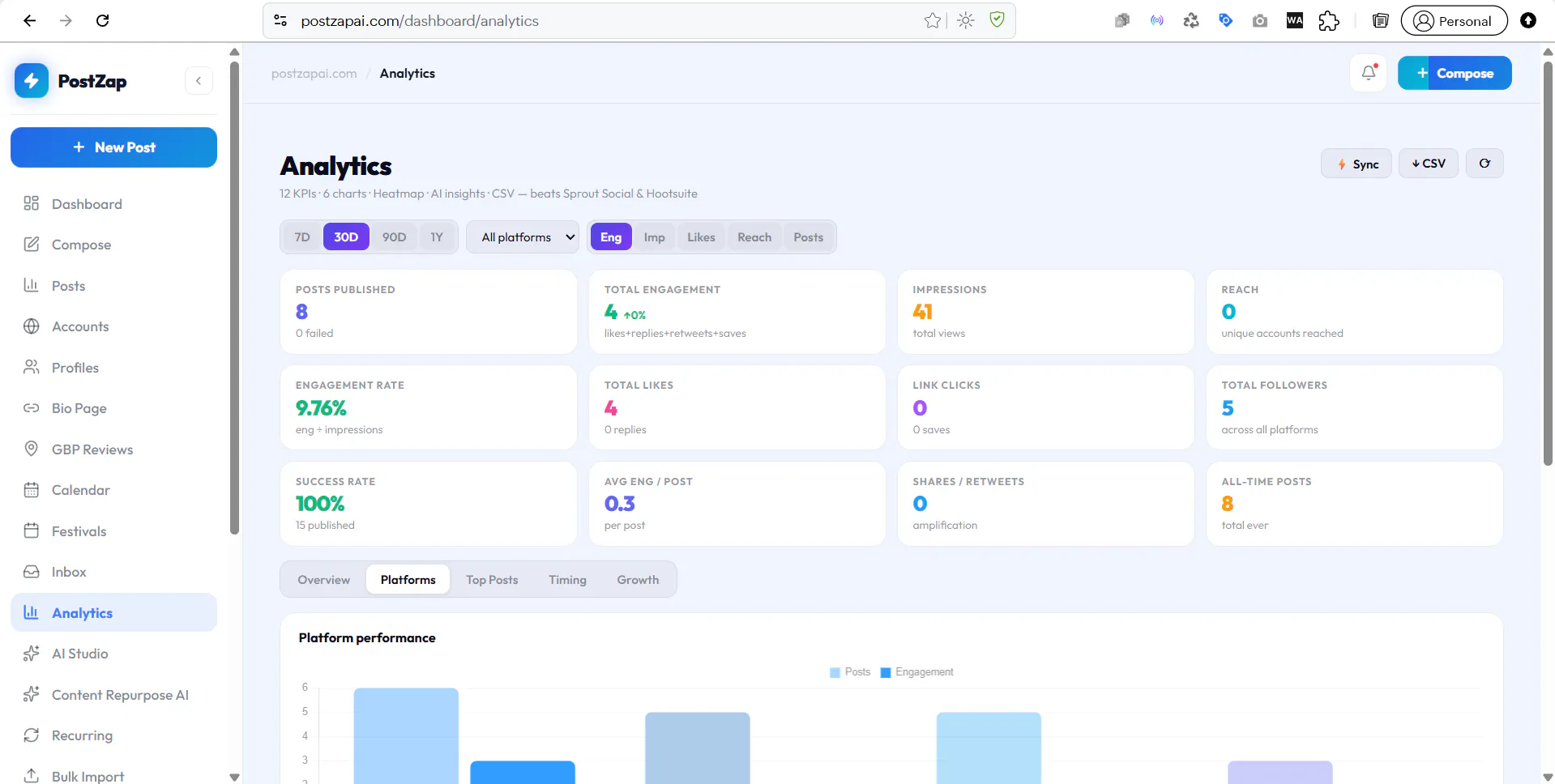Screen dimensions: 1555x784
Task: Collapse the sidebar with chevron button
Action: tap(199, 81)
